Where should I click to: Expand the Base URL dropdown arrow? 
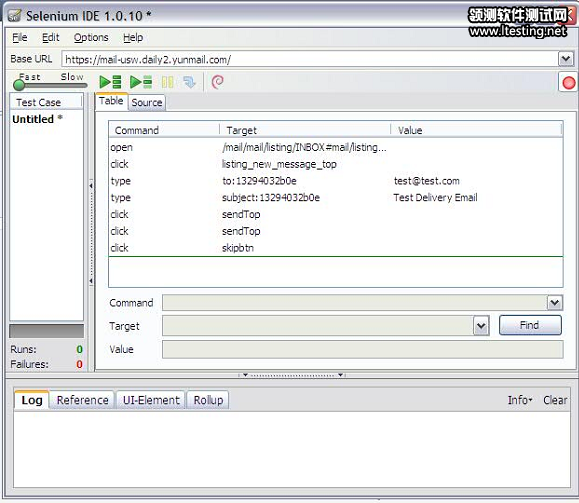pyautogui.click(x=566, y=59)
